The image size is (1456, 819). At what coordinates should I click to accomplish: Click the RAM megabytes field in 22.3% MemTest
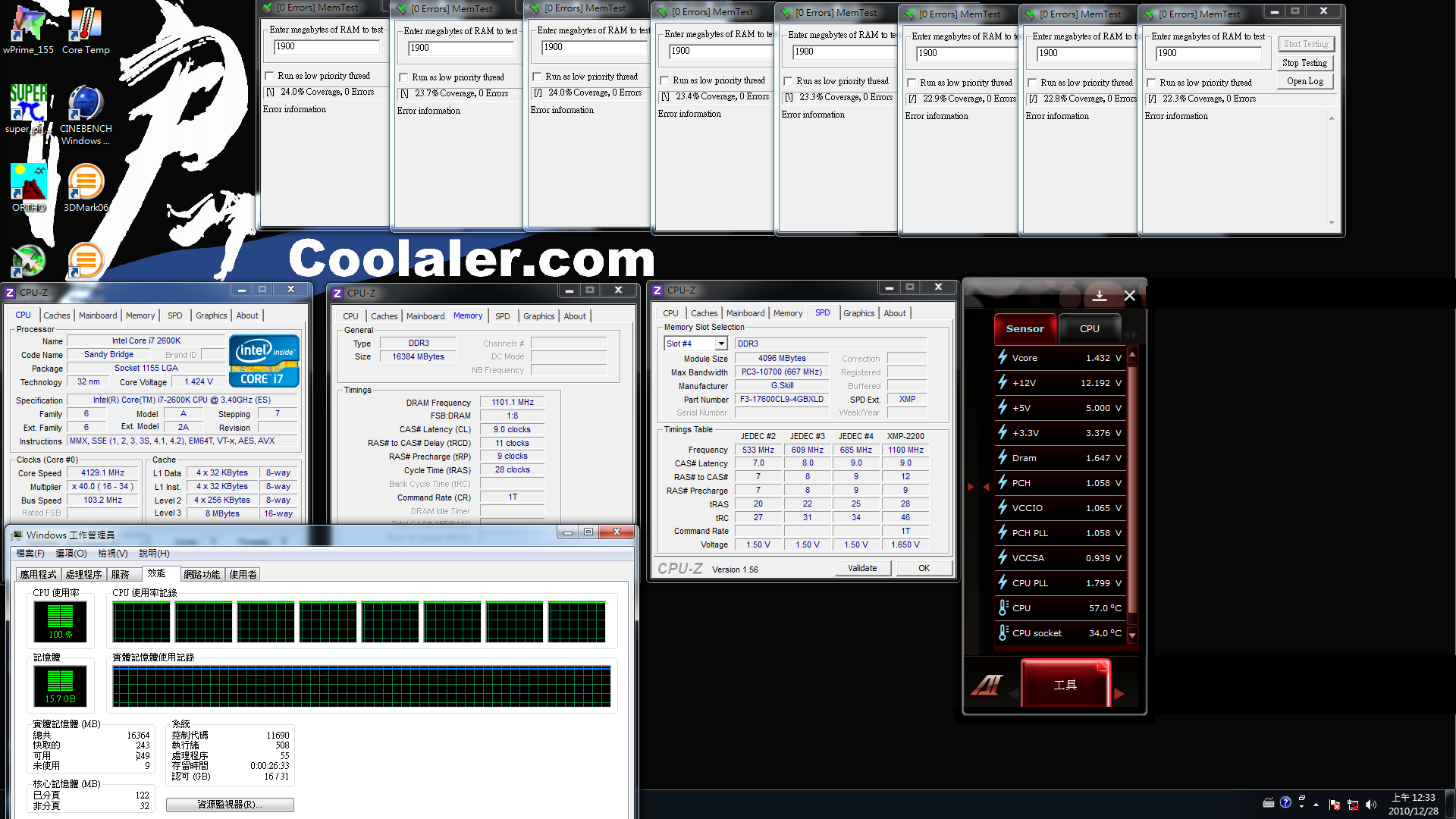(x=1209, y=53)
